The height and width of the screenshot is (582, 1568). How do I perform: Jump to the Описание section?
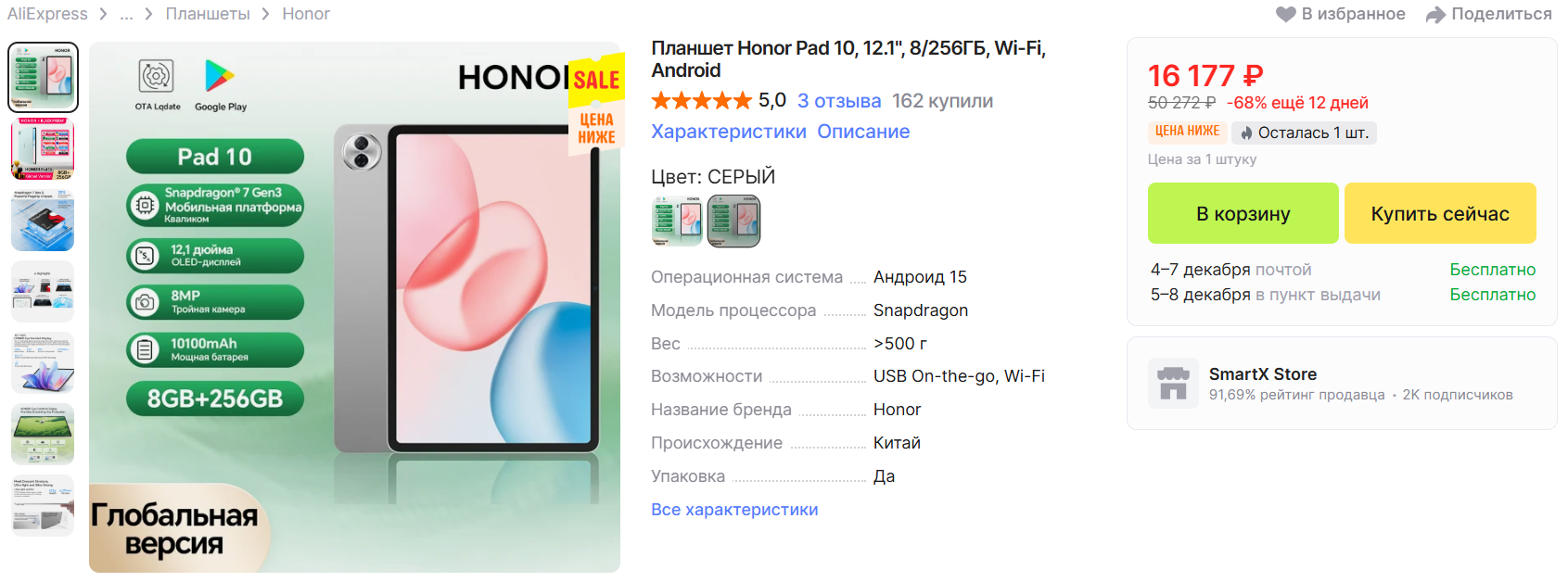click(863, 132)
